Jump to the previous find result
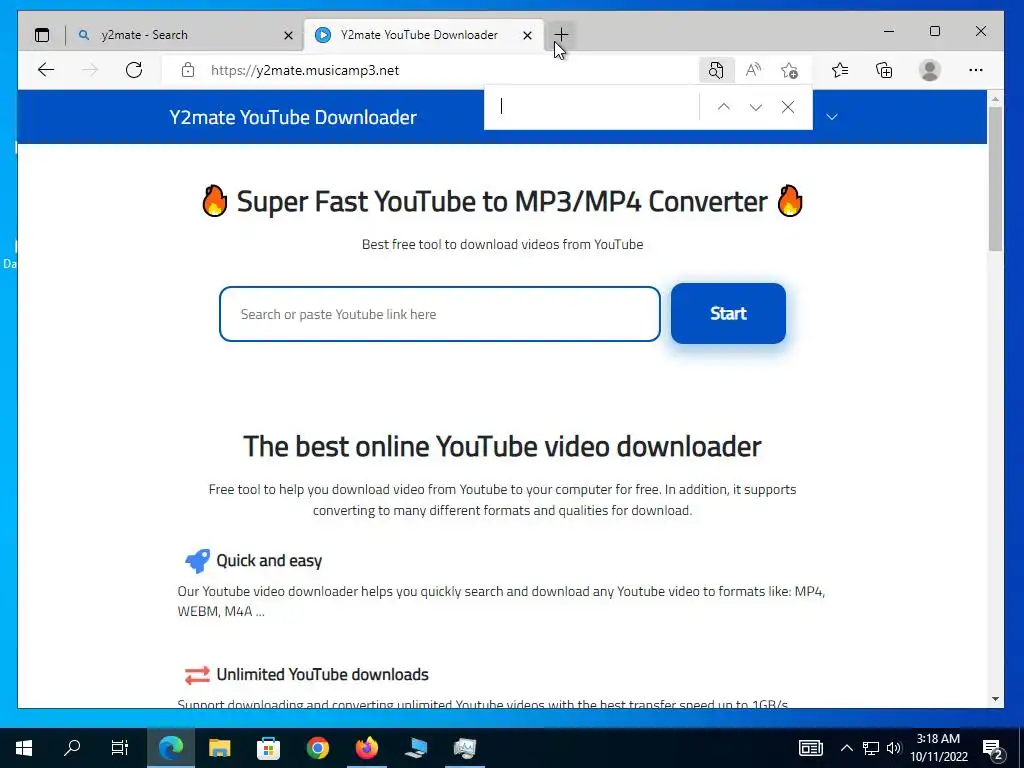 tap(724, 107)
